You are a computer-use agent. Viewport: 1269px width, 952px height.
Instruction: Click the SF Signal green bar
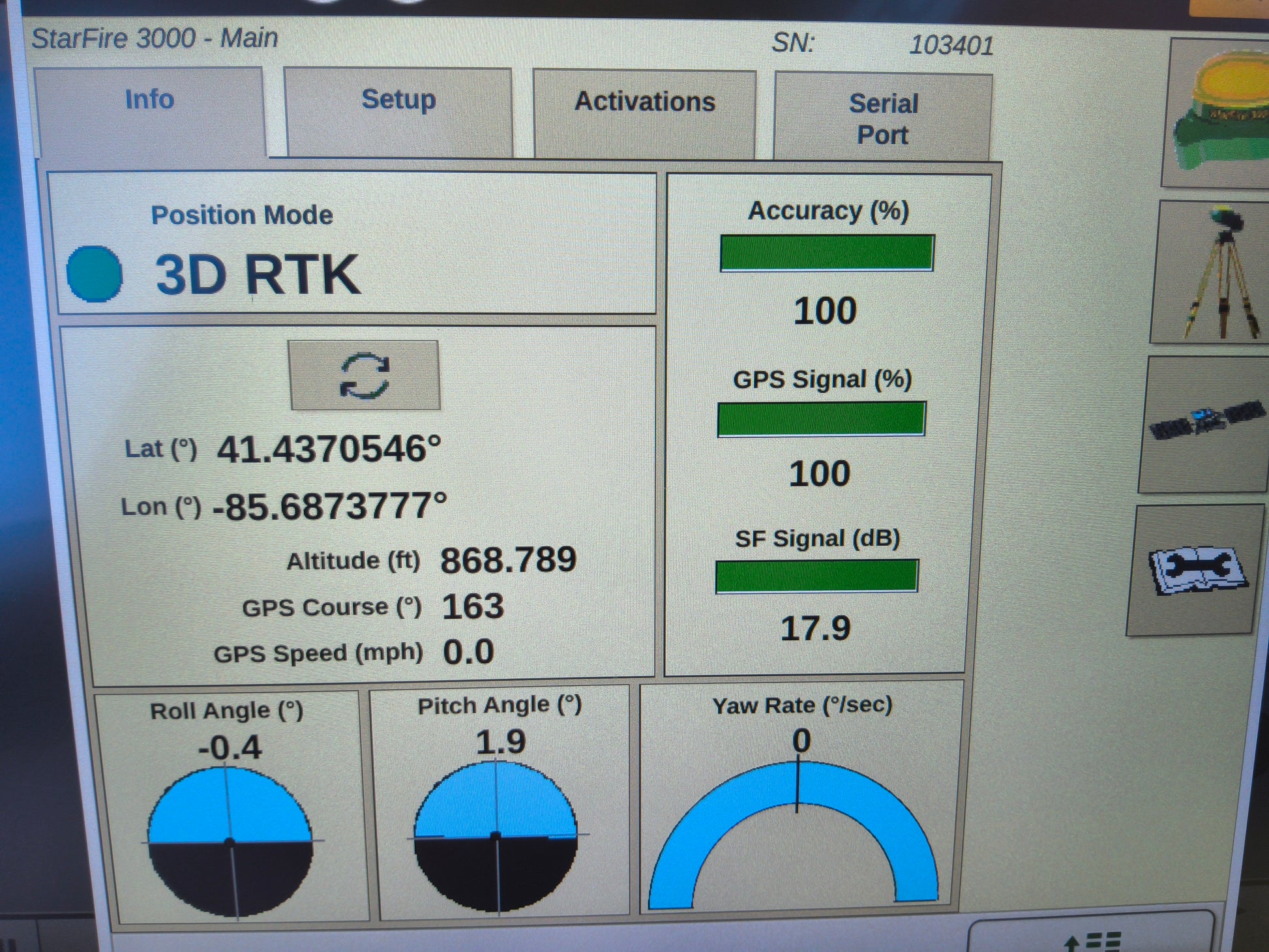point(816,576)
